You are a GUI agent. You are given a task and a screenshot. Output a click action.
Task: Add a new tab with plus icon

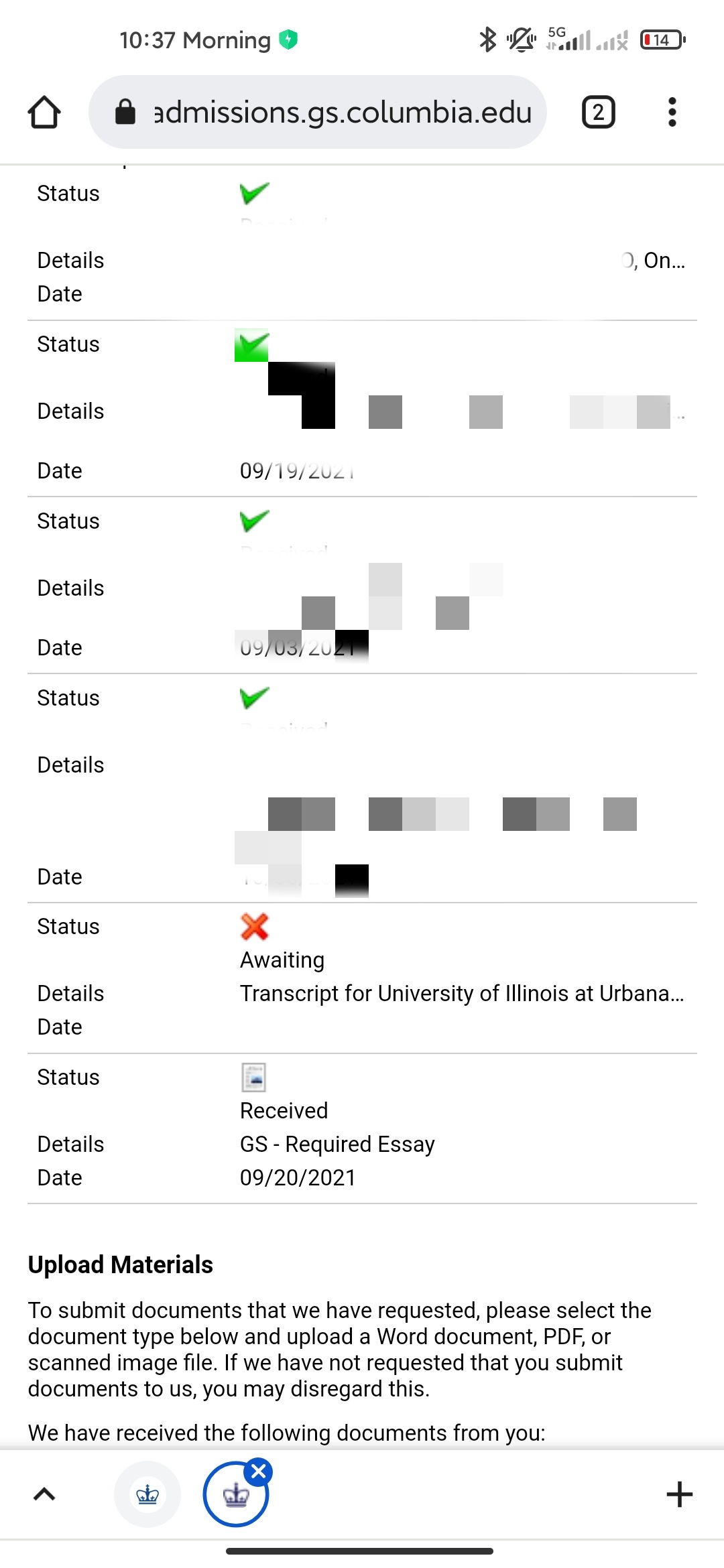[x=679, y=1494]
